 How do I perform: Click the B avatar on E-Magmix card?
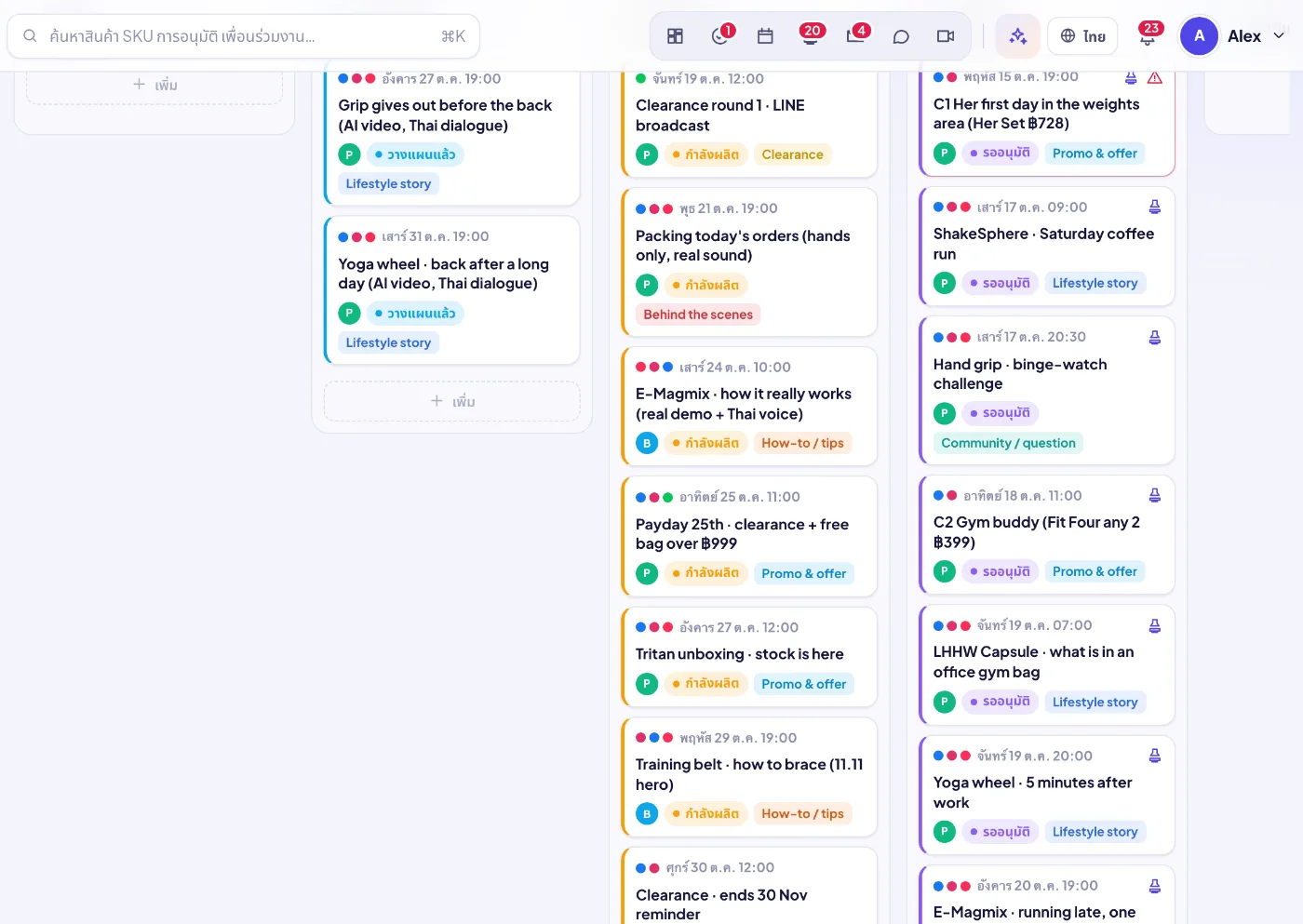click(647, 443)
